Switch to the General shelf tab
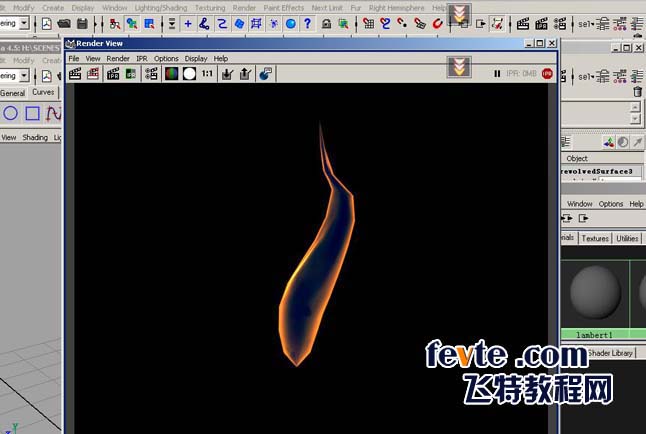This screenshot has width=646, height=434. 13,93
